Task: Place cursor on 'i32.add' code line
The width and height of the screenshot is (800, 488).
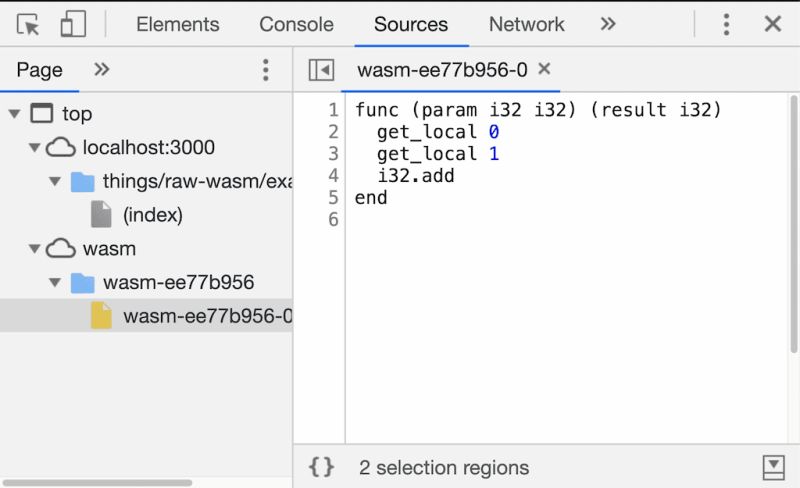Action: click(x=416, y=176)
